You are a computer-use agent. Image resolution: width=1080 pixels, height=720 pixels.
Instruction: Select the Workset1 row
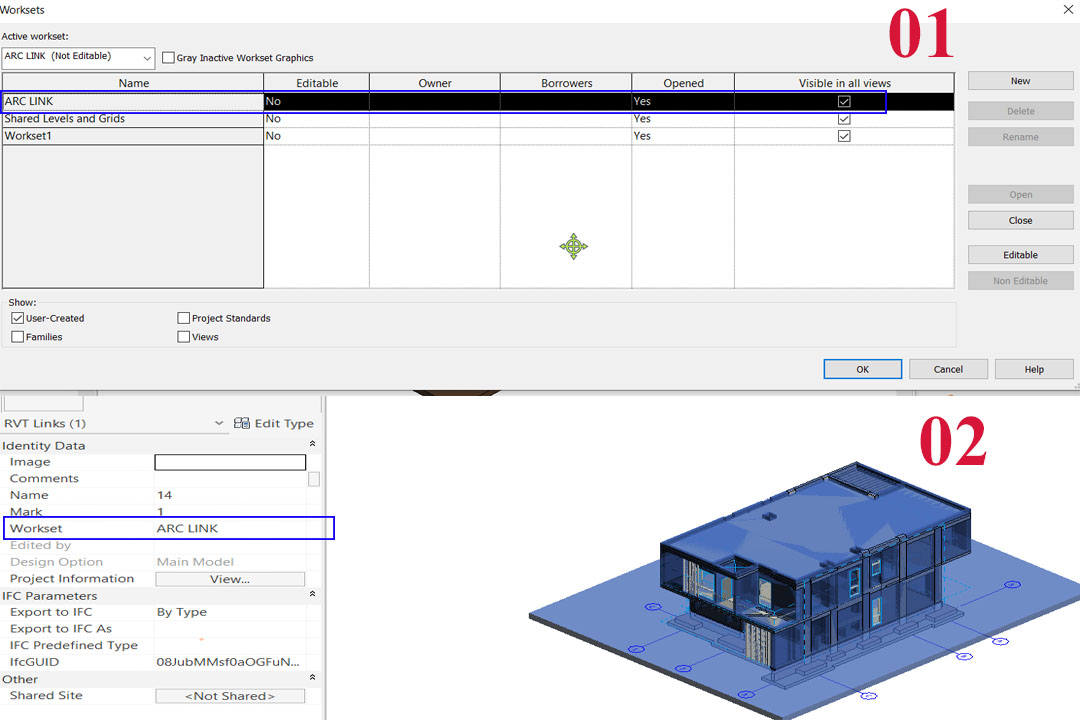point(133,136)
